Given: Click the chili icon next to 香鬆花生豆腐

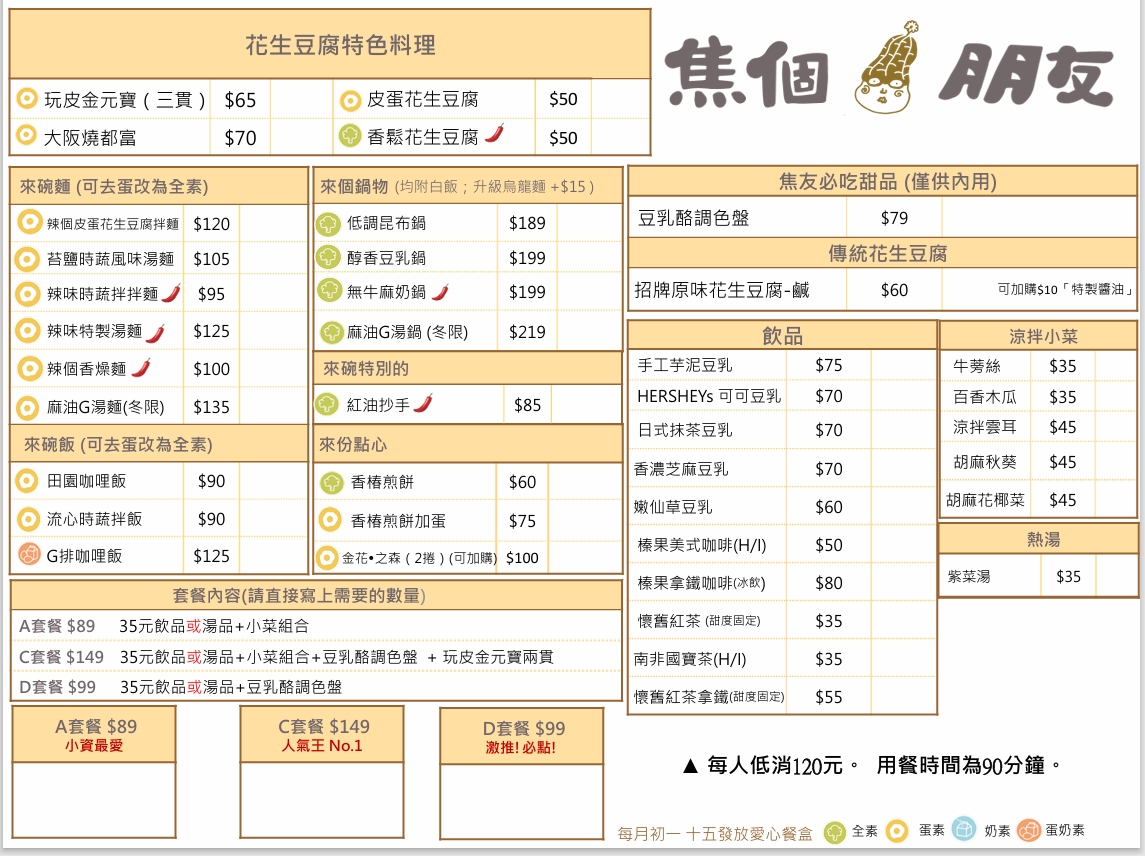Looking at the screenshot, I should tap(494, 134).
